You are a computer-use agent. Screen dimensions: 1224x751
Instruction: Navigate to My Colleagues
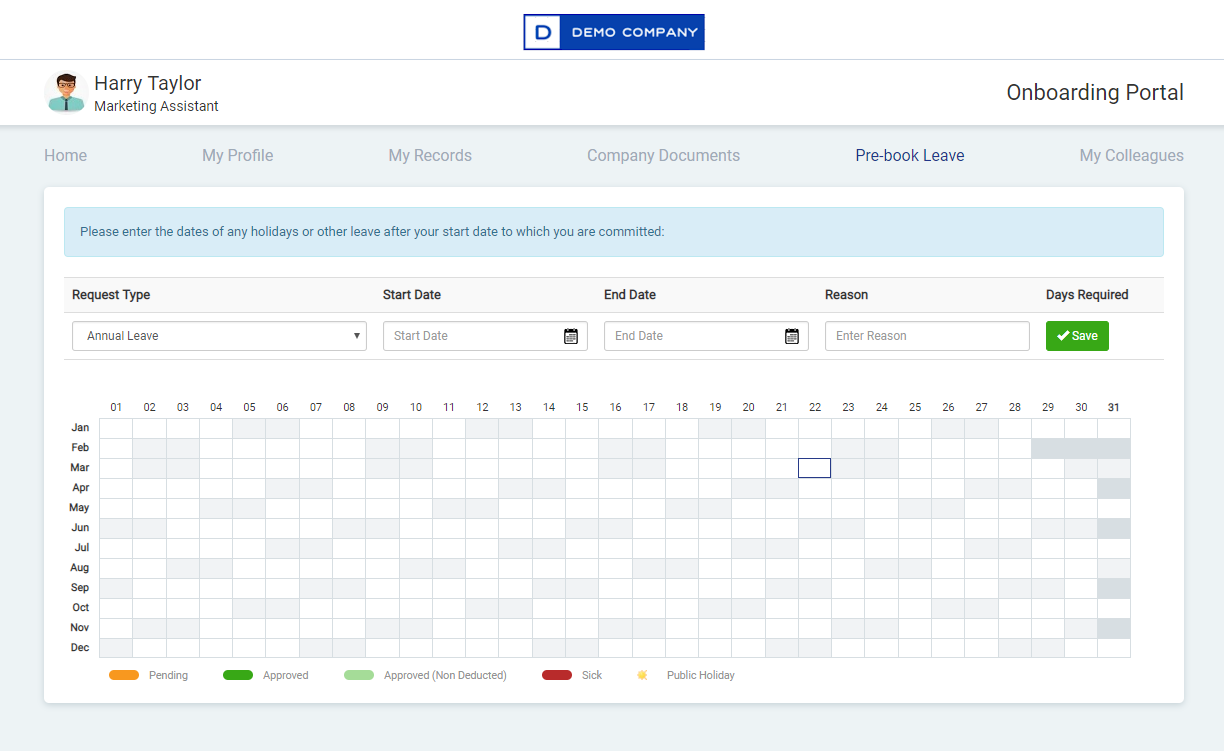click(x=1131, y=155)
